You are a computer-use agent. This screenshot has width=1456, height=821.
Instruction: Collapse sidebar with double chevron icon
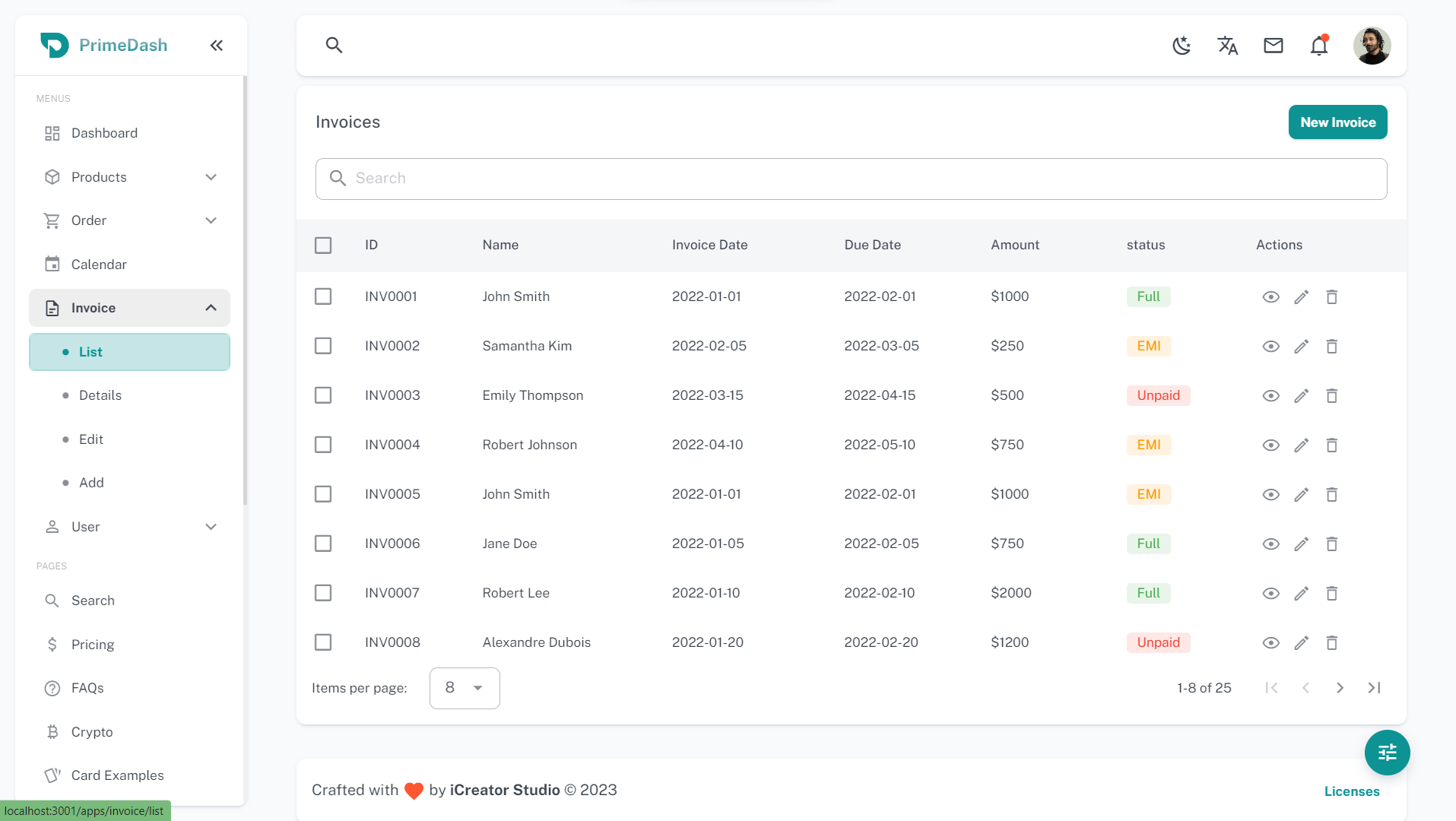217,46
